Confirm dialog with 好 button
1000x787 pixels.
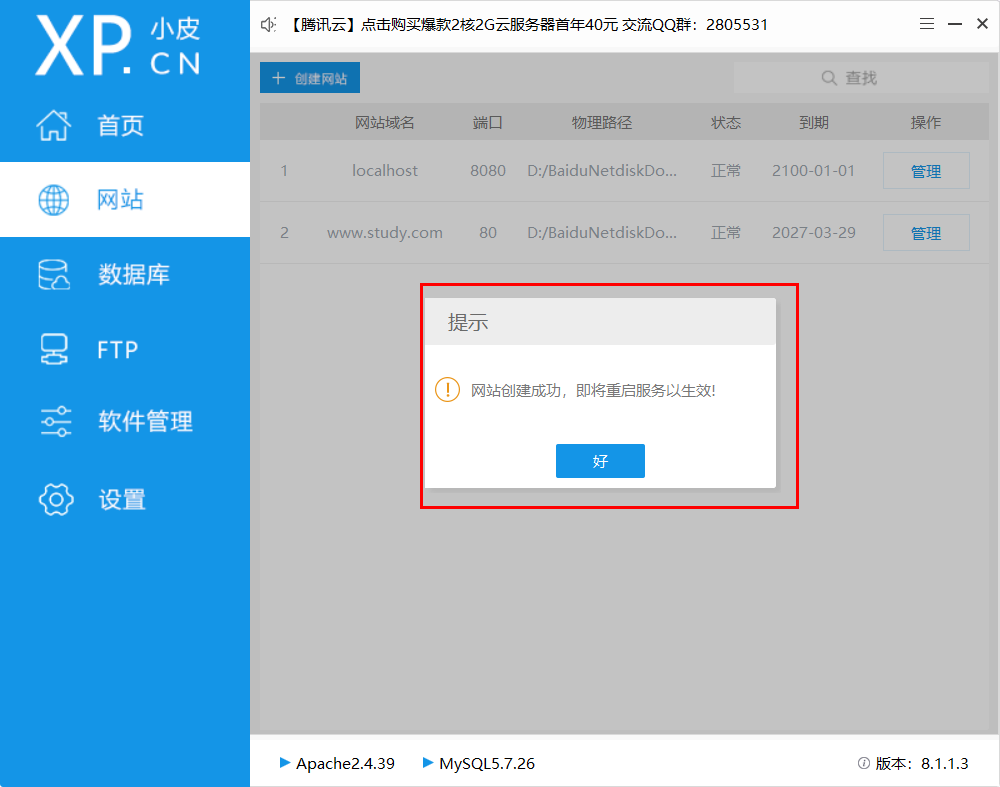click(x=600, y=461)
